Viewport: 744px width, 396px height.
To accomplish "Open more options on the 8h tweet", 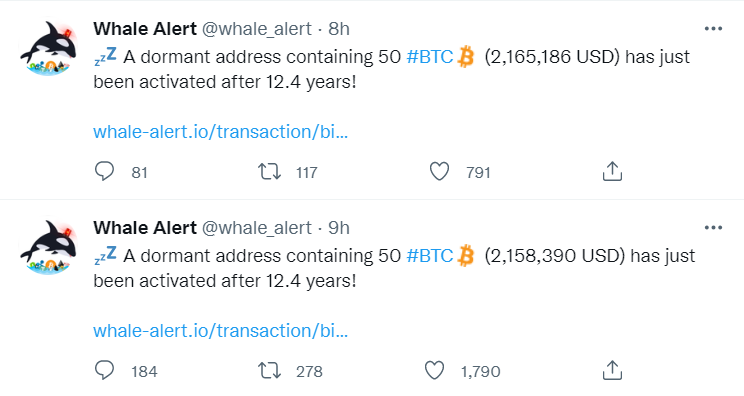I will point(713,29).
